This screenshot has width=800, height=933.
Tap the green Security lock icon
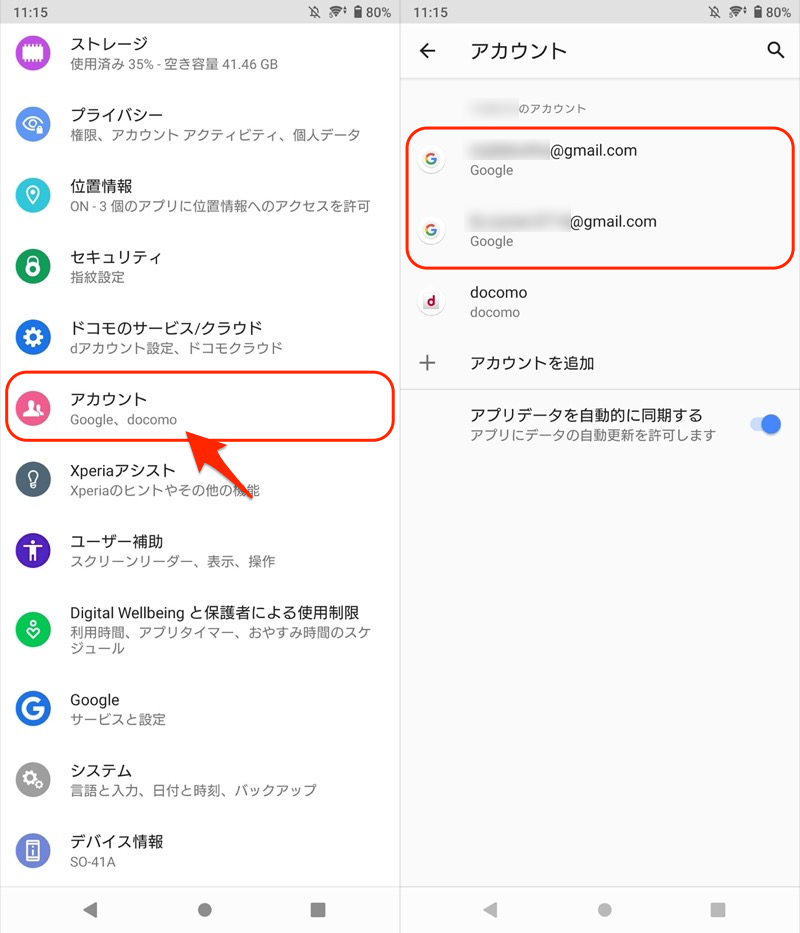coord(33,266)
